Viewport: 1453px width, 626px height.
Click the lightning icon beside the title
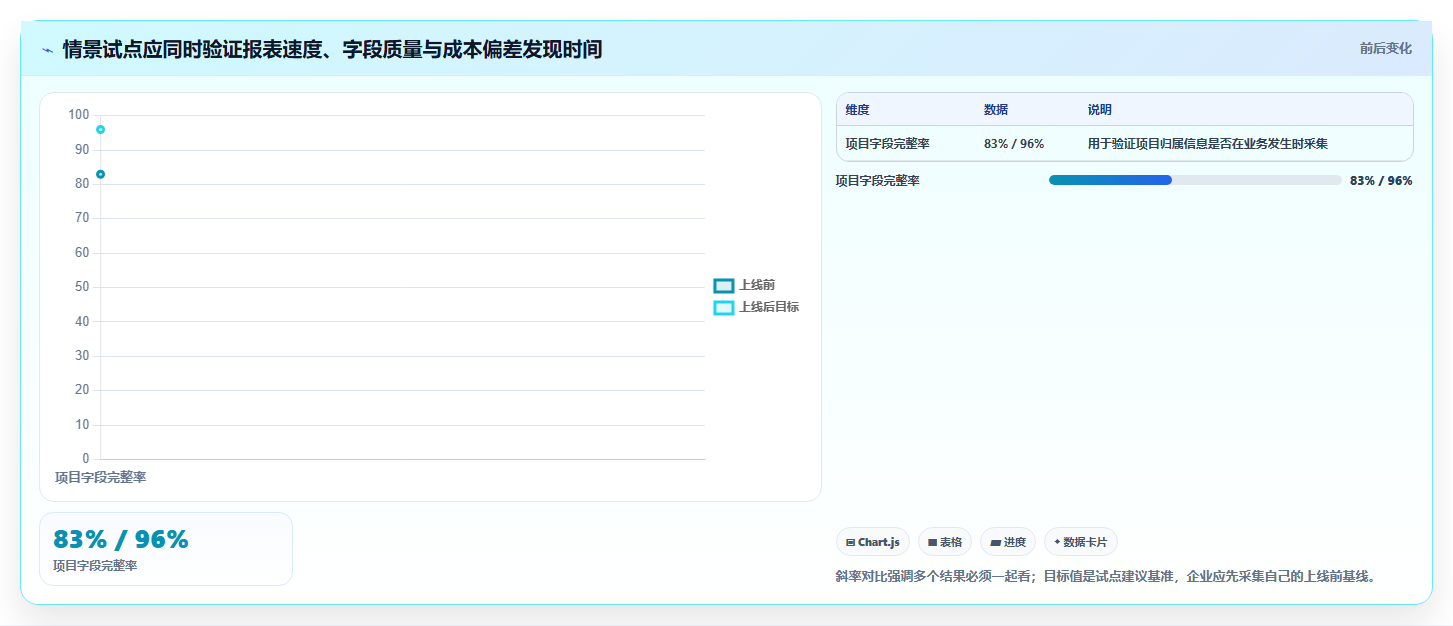[x=48, y=50]
